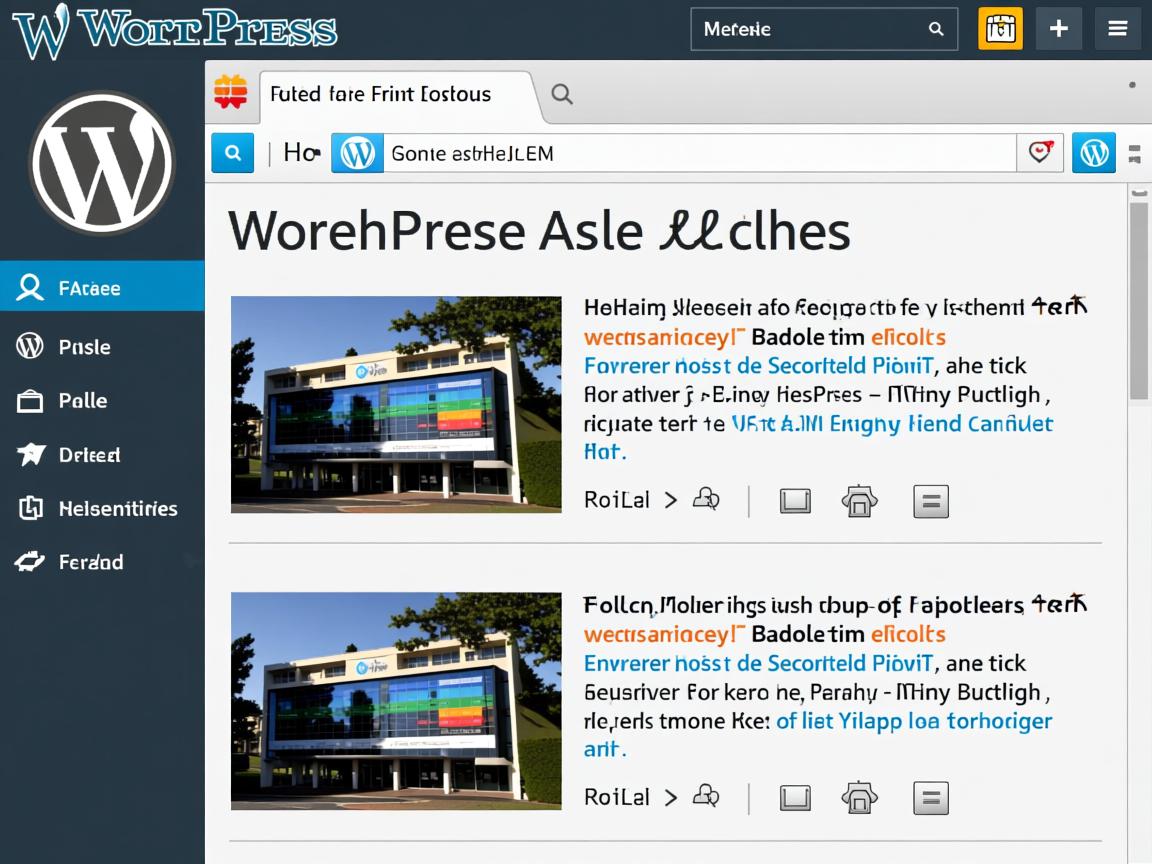The height and width of the screenshot is (864, 1152).
Task: Click the plus icon in top bar
Action: tap(1058, 29)
